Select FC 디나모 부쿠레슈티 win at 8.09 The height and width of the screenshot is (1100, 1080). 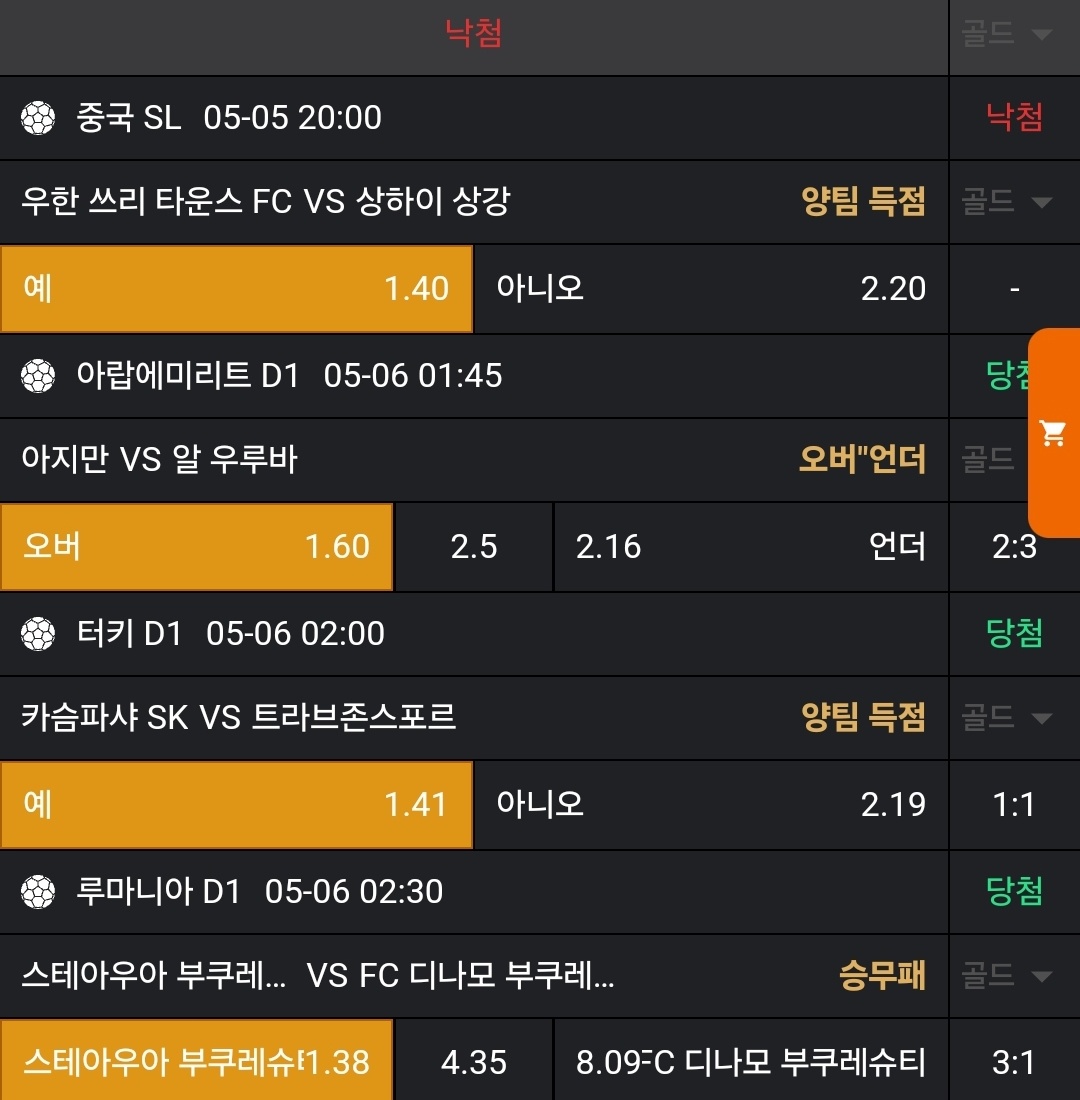pyautogui.click(x=750, y=1061)
